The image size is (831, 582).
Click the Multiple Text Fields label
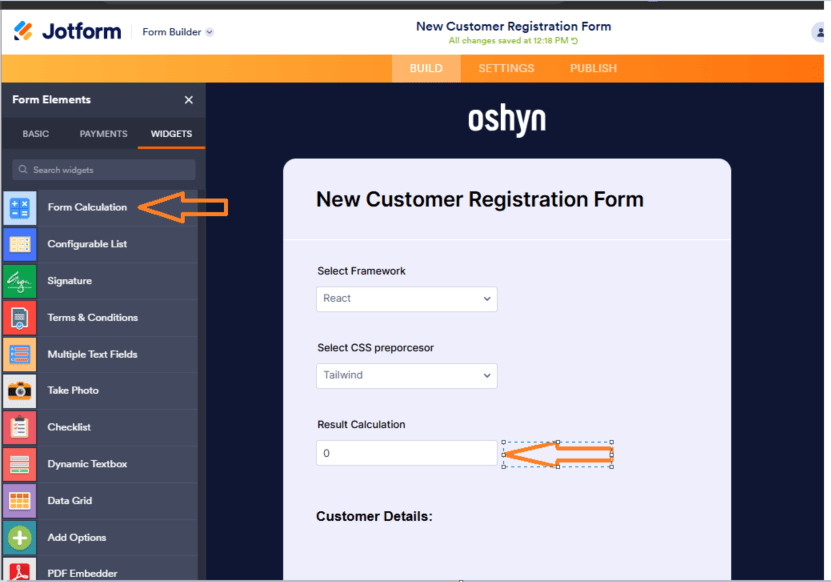(92, 354)
